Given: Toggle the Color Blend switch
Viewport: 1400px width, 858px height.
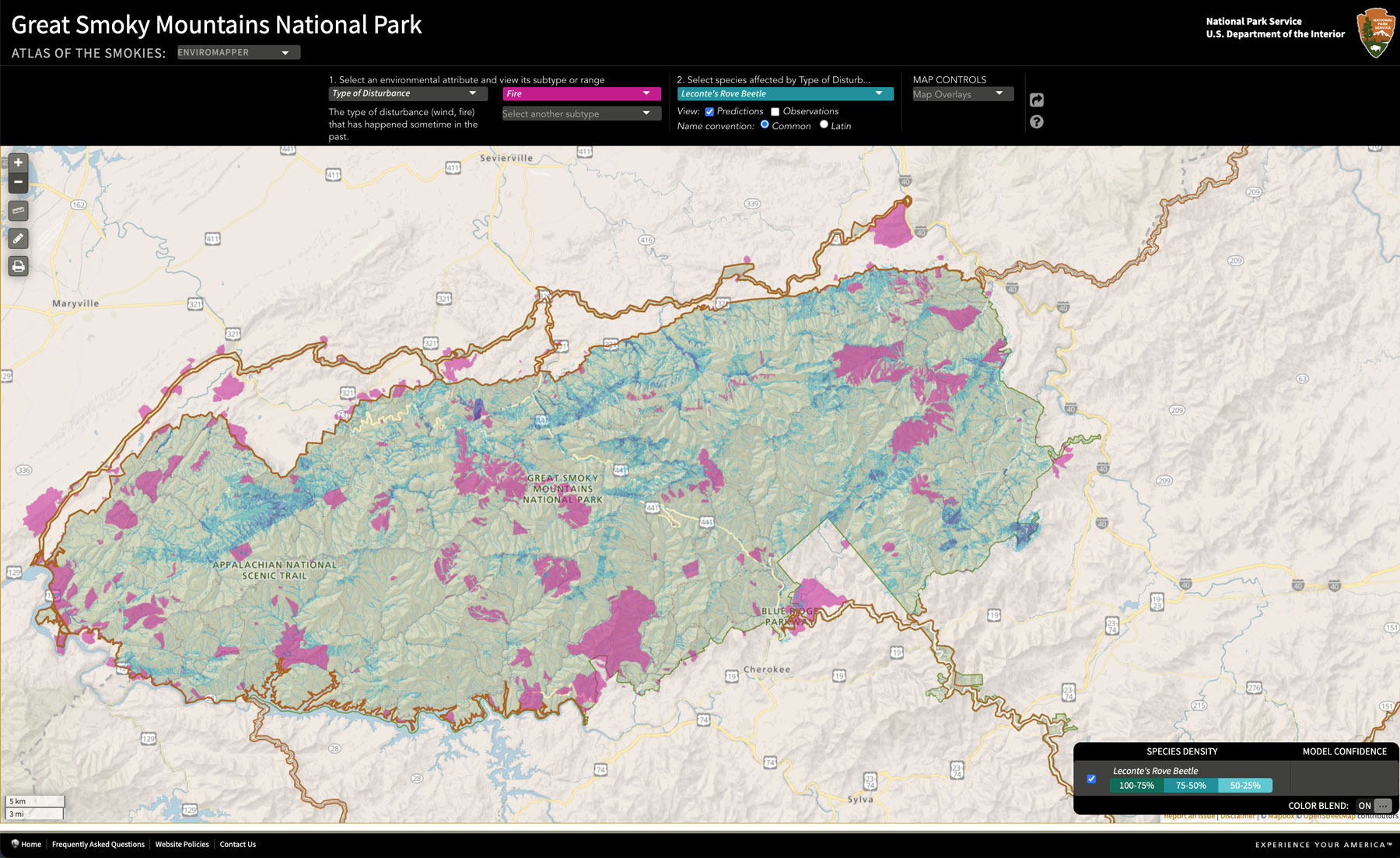Looking at the screenshot, I should [1374, 806].
